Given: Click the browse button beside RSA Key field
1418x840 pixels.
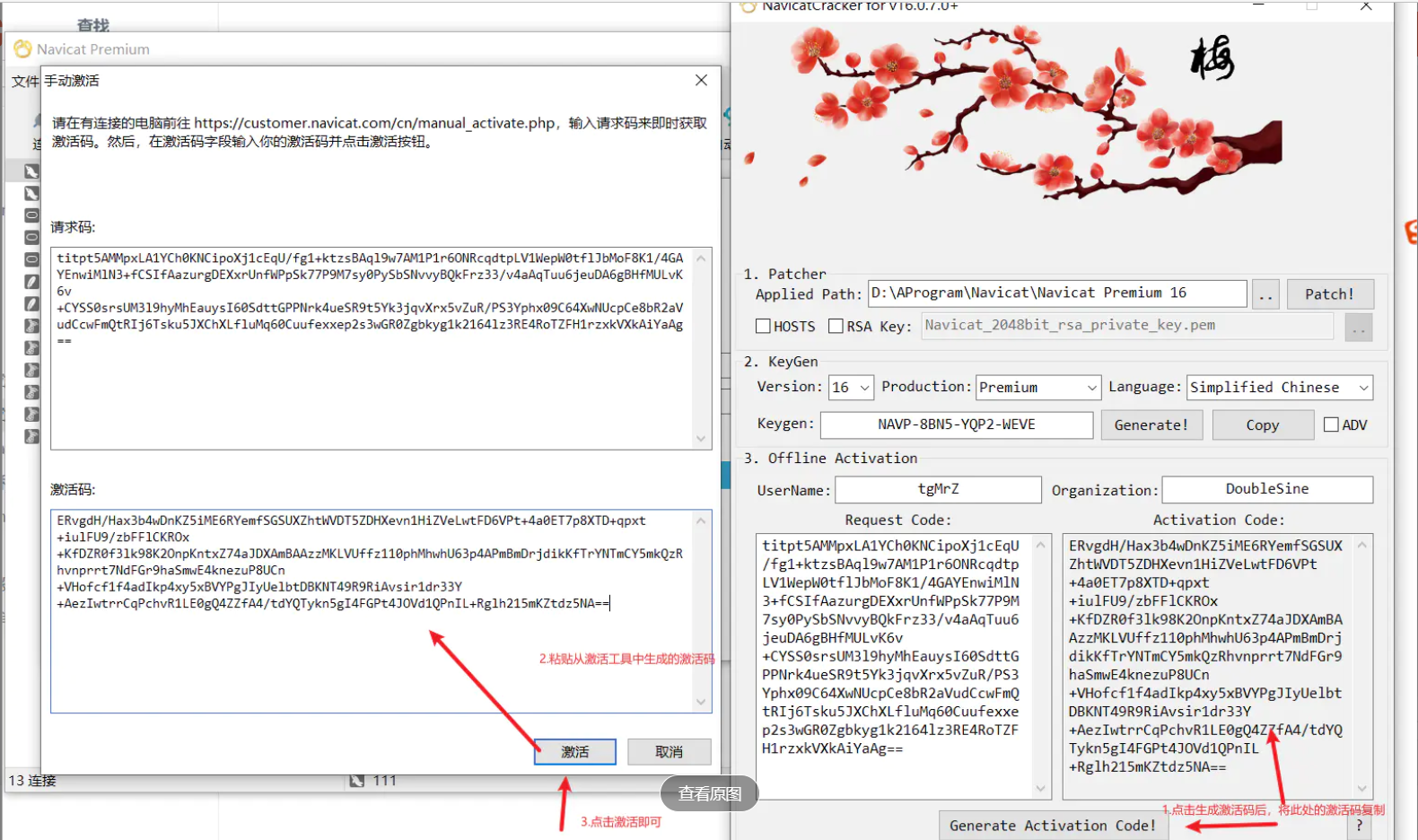Looking at the screenshot, I should (x=1359, y=328).
